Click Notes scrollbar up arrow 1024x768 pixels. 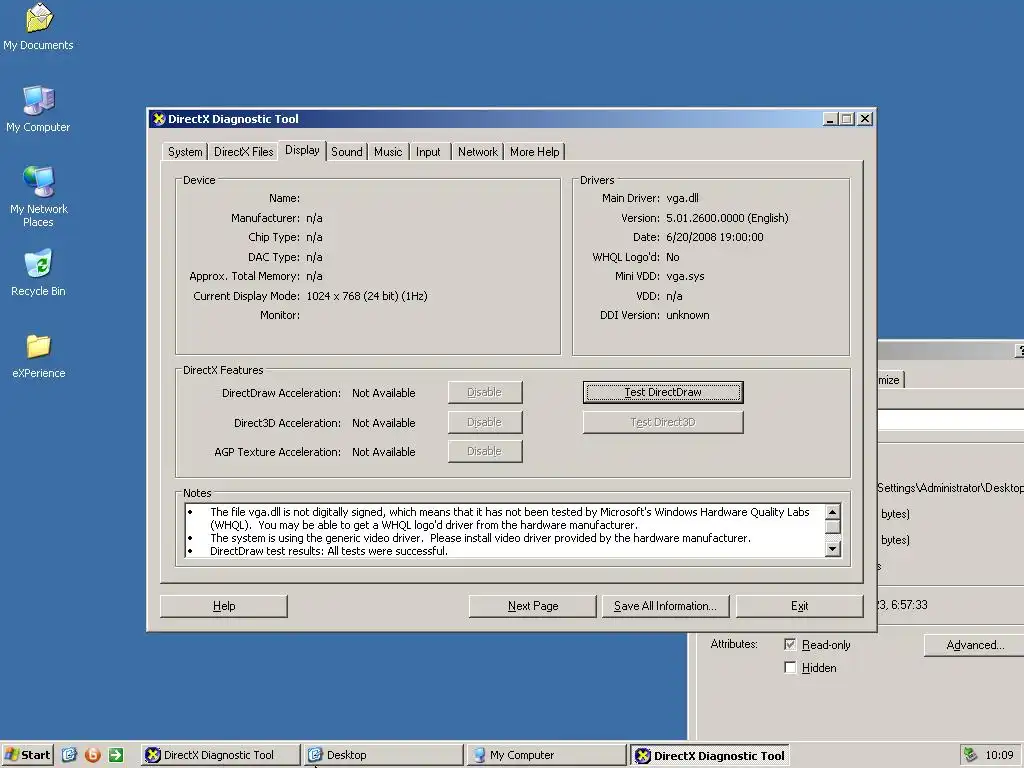pyautogui.click(x=833, y=512)
